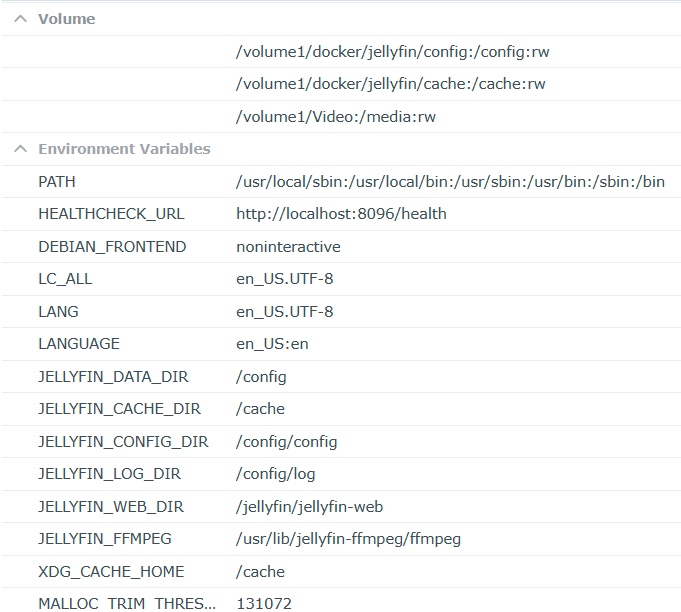Click the JELLYFIN_CACHE_DIR variable name
This screenshot has height=612, width=681.
119,409
